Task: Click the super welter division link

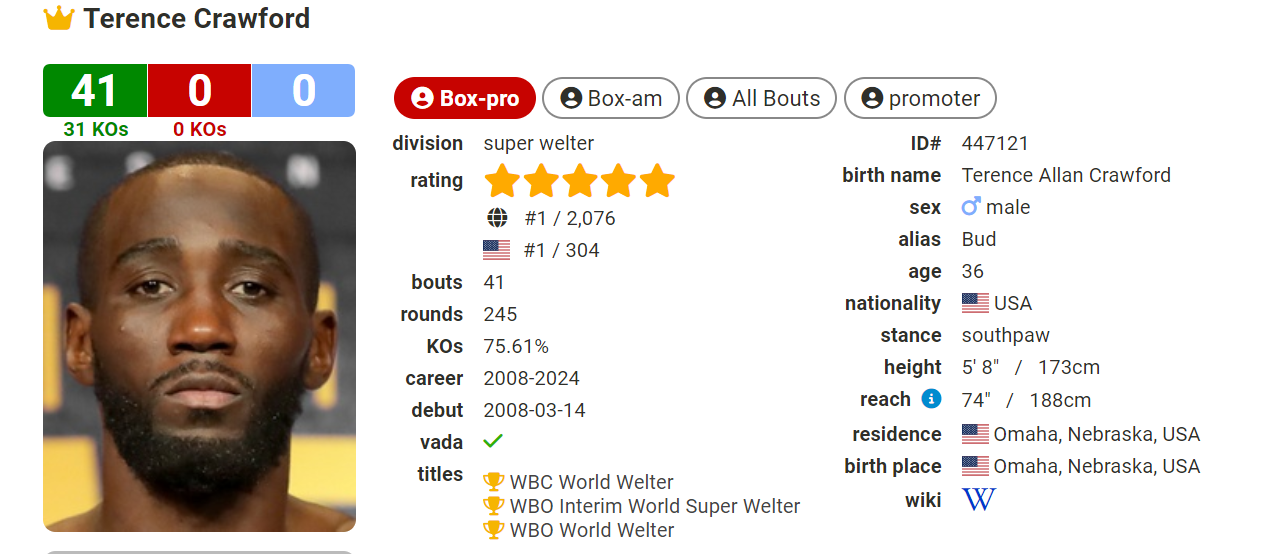Action: (539, 143)
